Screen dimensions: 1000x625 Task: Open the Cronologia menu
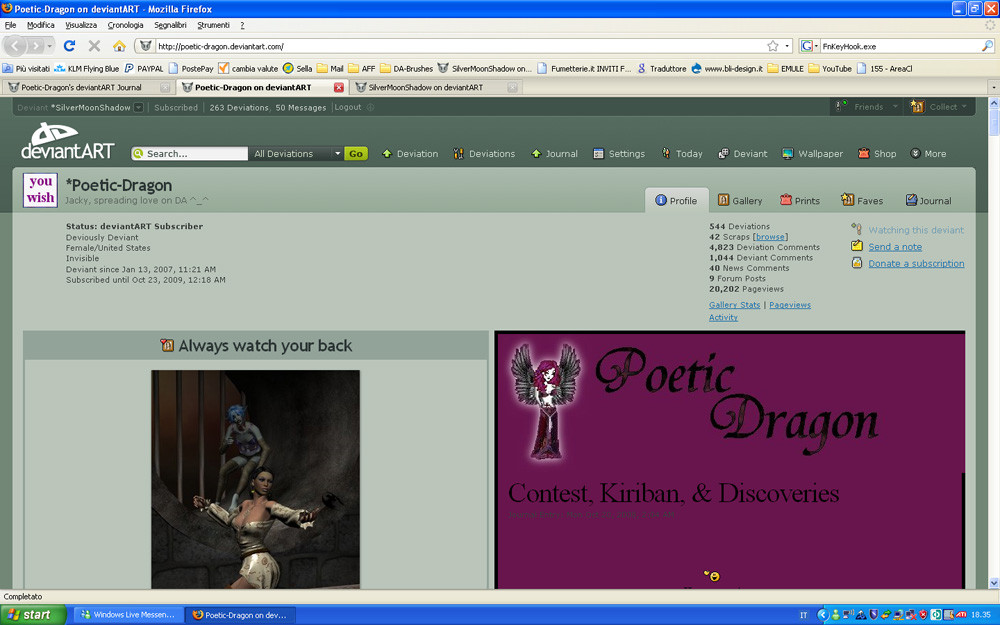(125, 25)
